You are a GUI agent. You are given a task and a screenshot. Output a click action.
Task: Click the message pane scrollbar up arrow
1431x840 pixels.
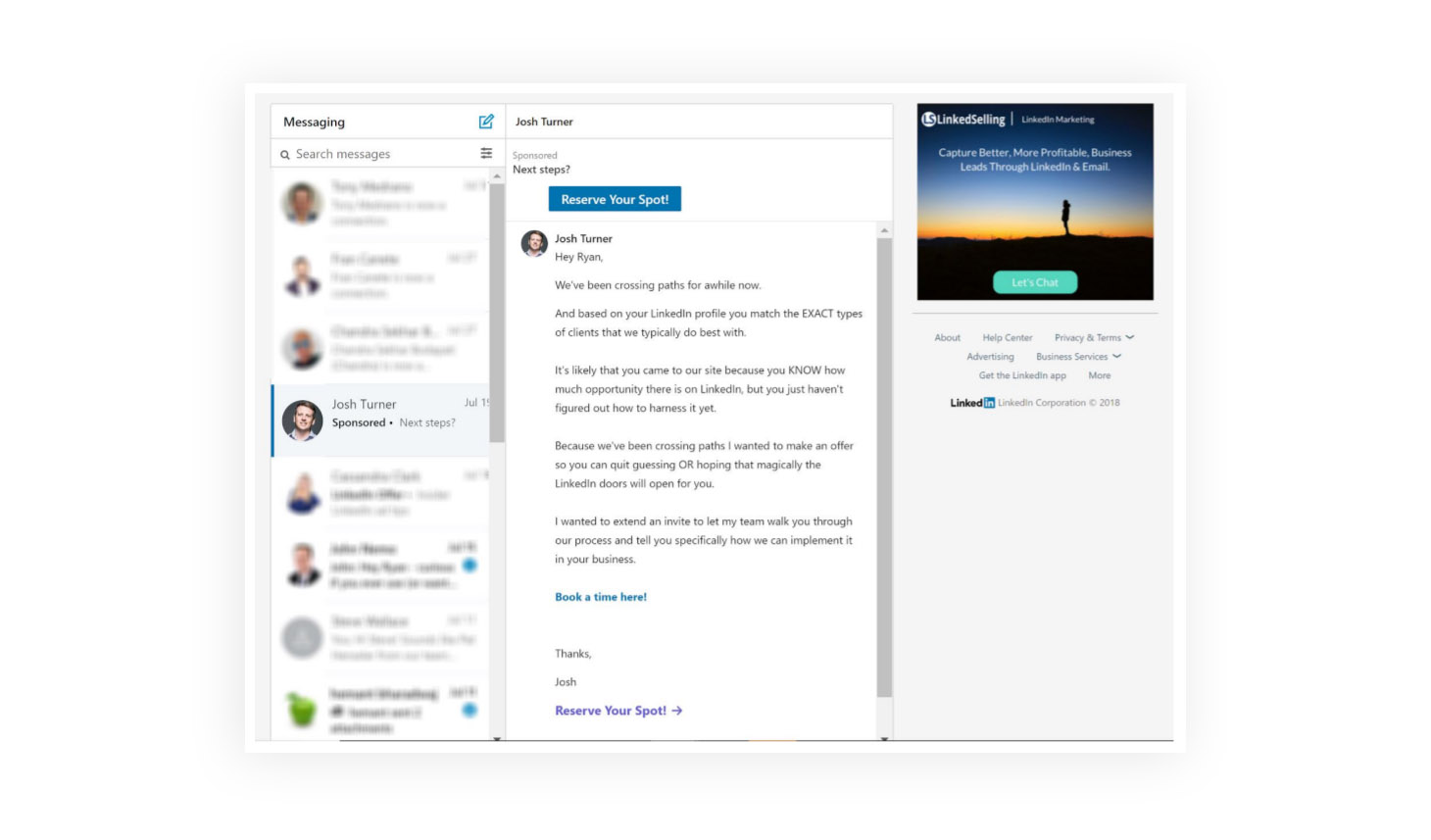click(x=884, y=230)
